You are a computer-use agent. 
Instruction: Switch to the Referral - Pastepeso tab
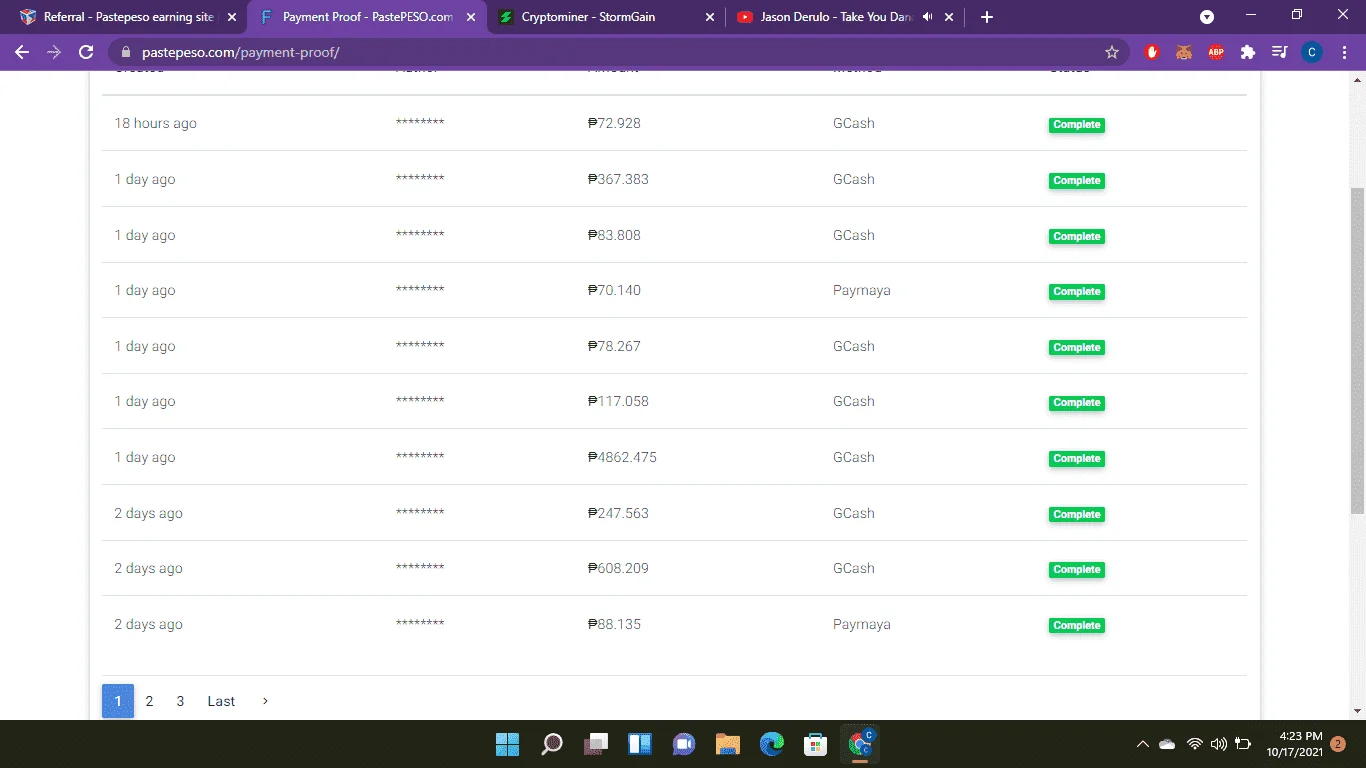click(x=128, y=17)
